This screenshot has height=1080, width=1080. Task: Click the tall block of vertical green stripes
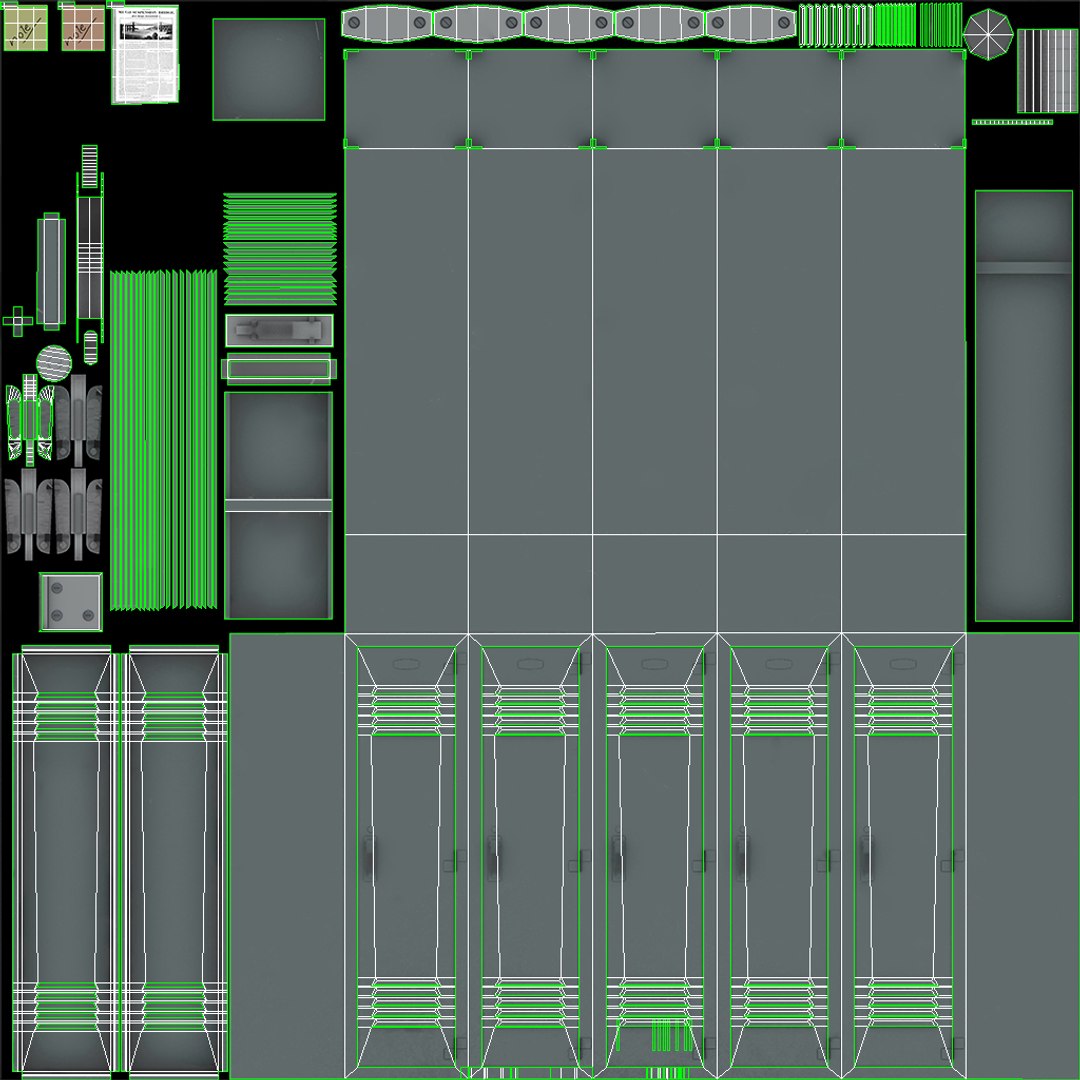click(x=163, y=440)
